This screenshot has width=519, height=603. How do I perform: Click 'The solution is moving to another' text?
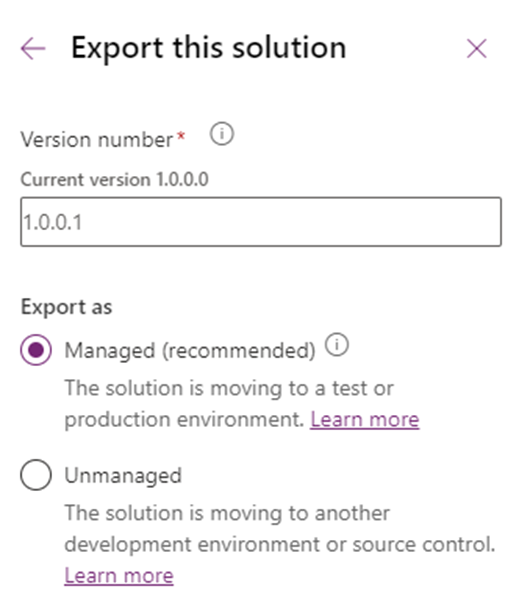tap(227, 513)
